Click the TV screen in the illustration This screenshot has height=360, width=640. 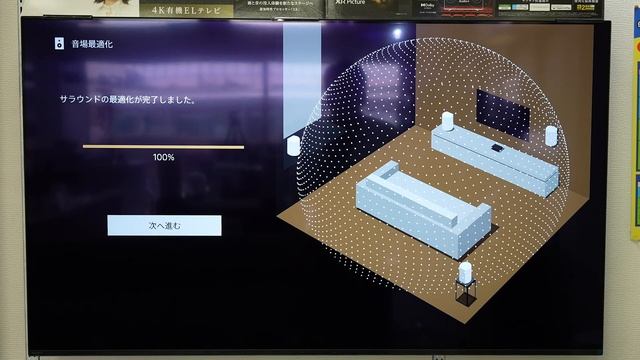click(503, 115)
